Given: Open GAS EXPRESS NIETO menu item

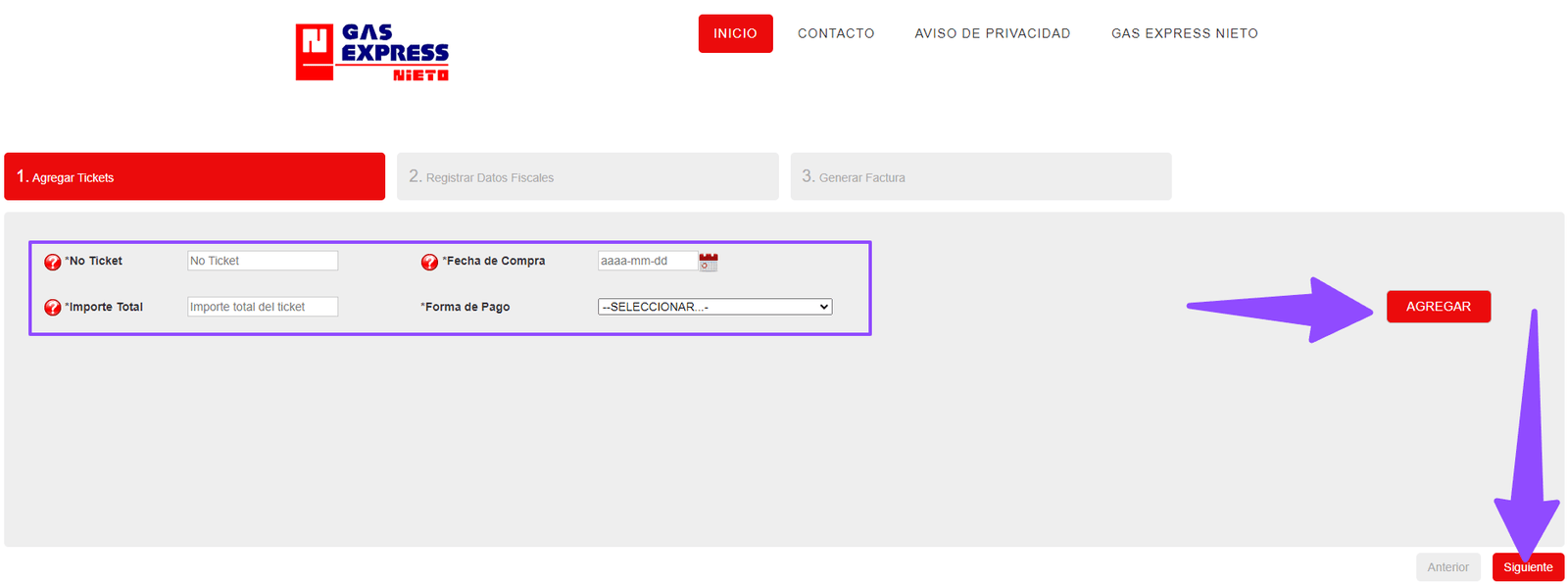Looking at the screenshot, I should click(1185, 33).
